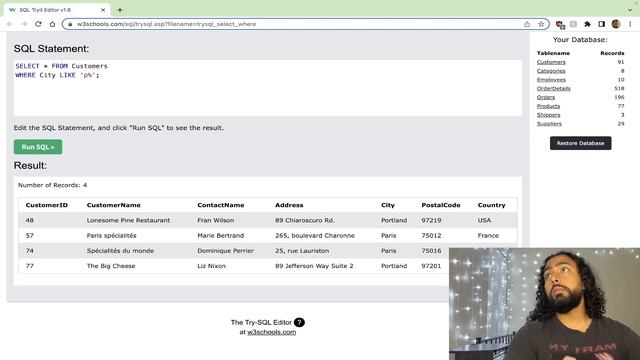Expand the tab search chevron
This screenshot has width=640, height=360.
630,10
